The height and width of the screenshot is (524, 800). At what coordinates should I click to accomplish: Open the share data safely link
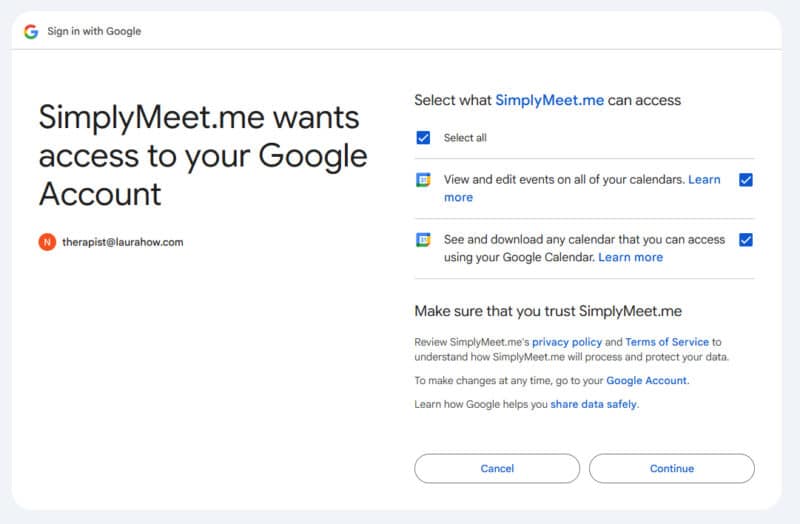point(593,404)
